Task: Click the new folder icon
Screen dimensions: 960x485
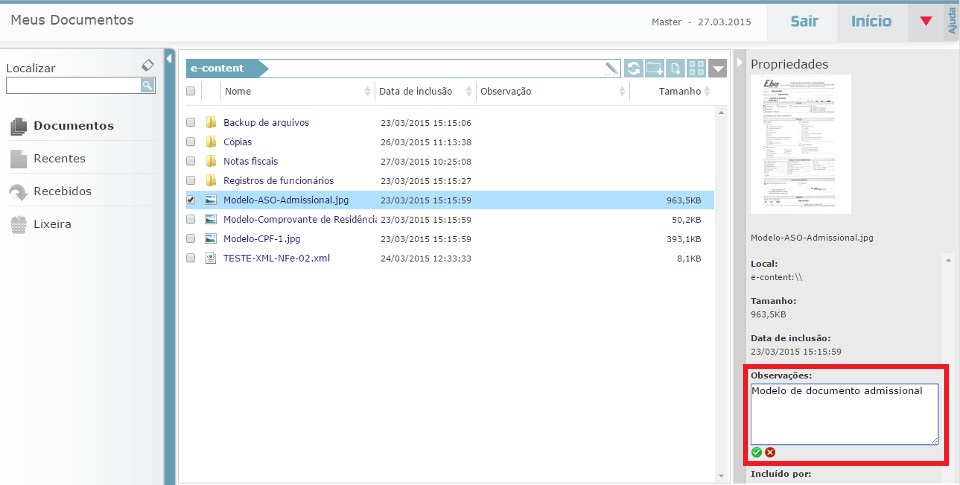Action: pyautogui.click(x=654, y=69)
